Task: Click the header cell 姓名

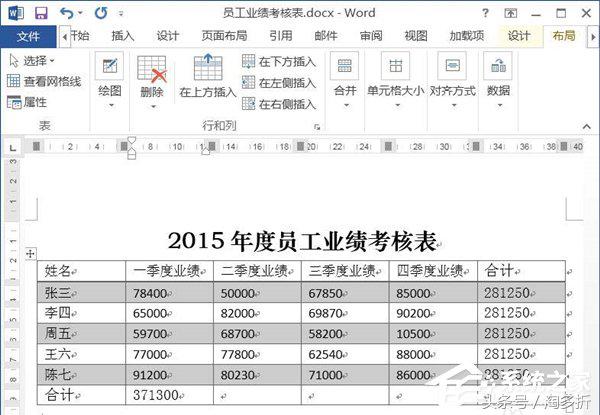Action: point(82,271)
